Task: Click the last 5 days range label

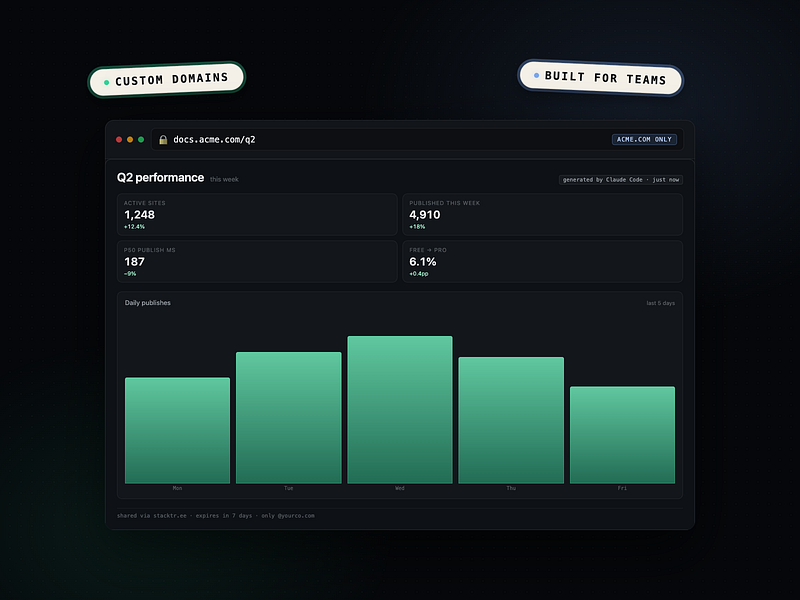Action: coord(661,303)
